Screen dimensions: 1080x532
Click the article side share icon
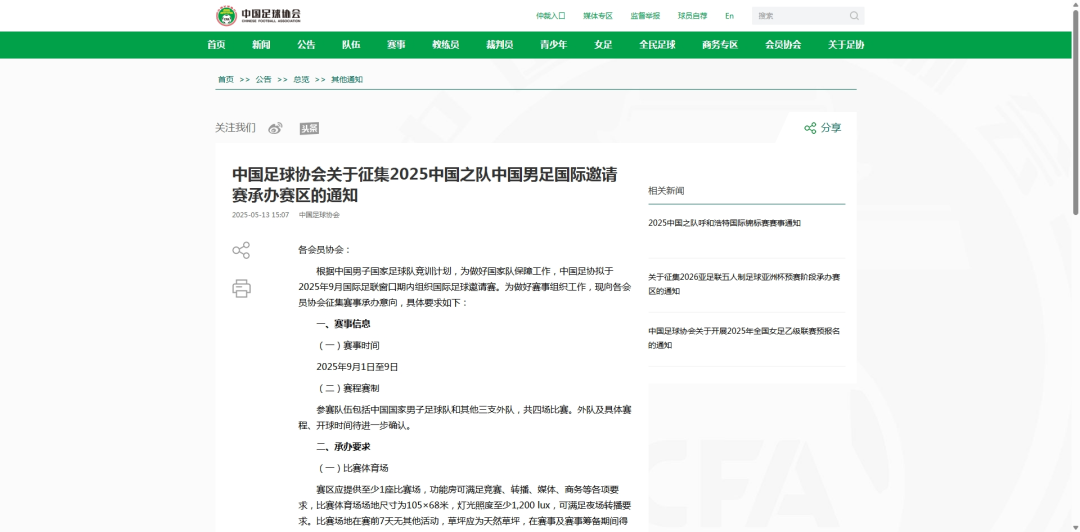(x=241, y=250)
